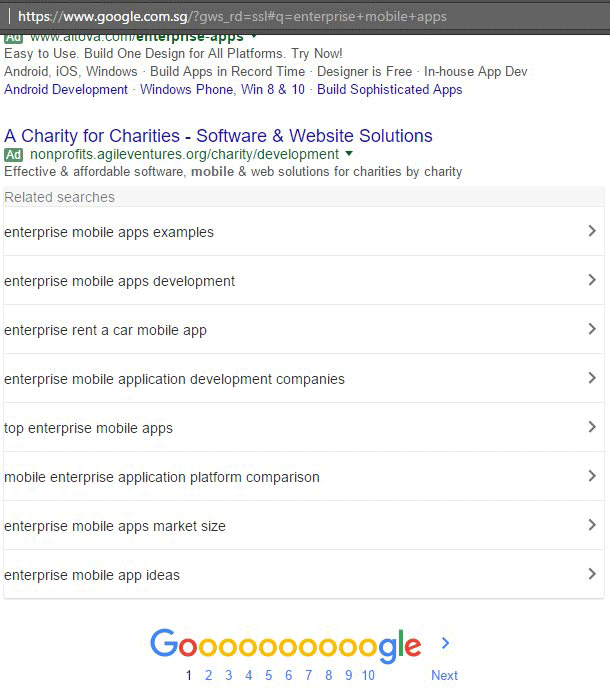Expand 'mobile enterprise application platform comparison' search
Image resolution: width=610 pixels, height=693 pixels.
304,476
